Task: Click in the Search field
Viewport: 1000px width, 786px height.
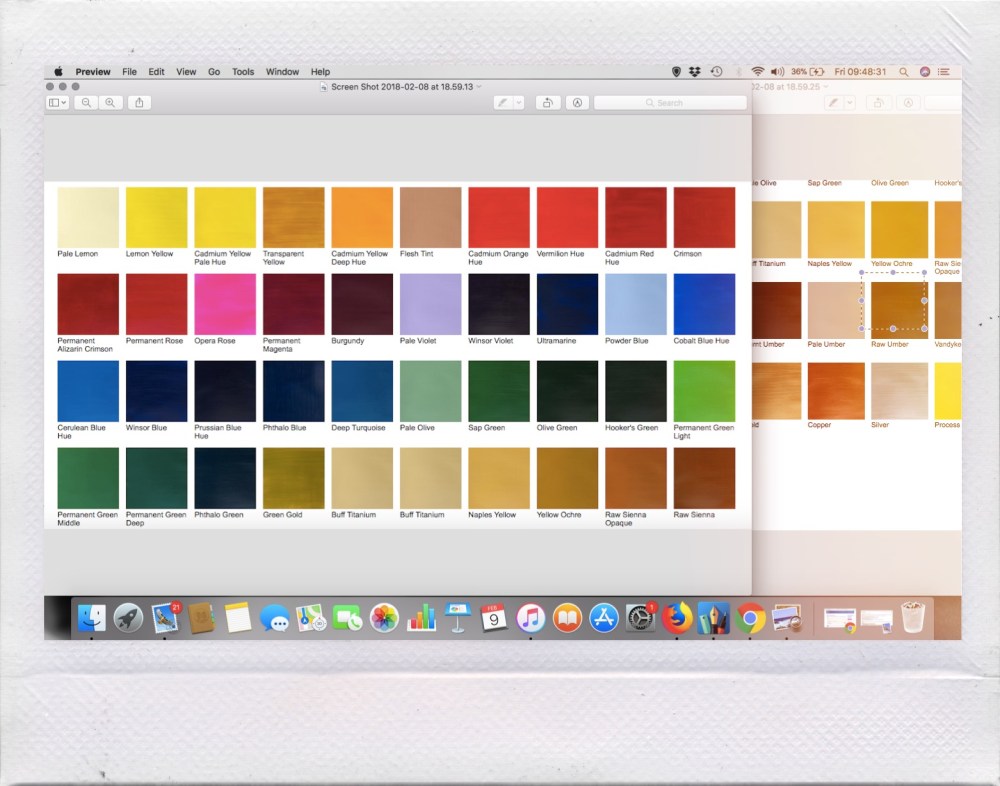Action: [x=670, y=103]
